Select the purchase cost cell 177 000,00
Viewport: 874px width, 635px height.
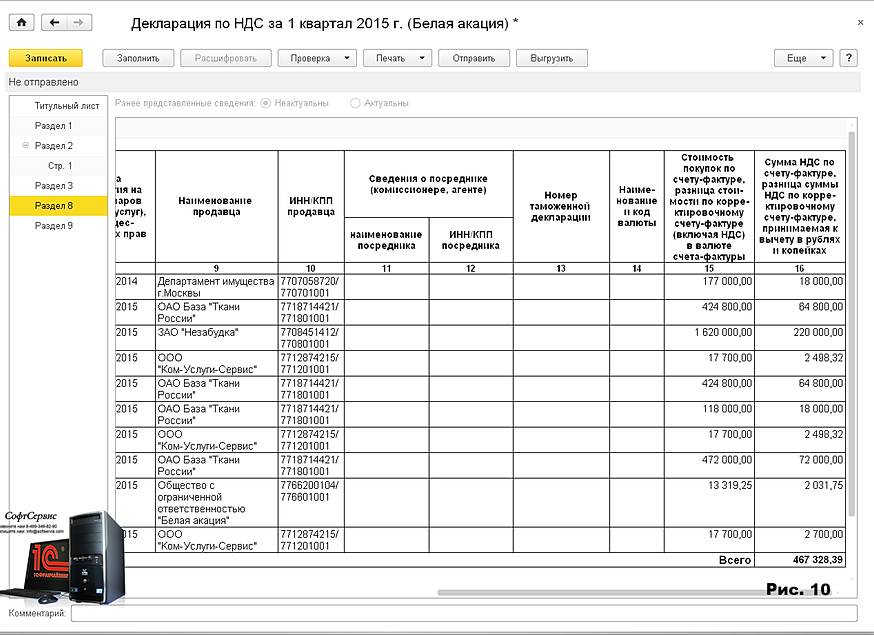coord(709,287)
